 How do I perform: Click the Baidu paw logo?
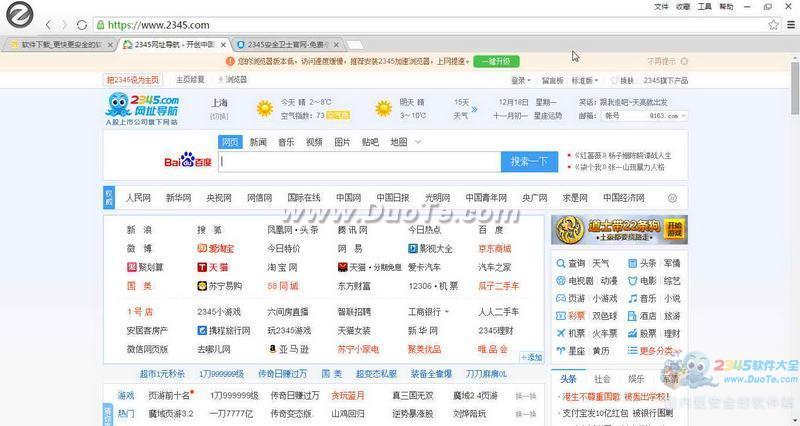tap(187, 160)
